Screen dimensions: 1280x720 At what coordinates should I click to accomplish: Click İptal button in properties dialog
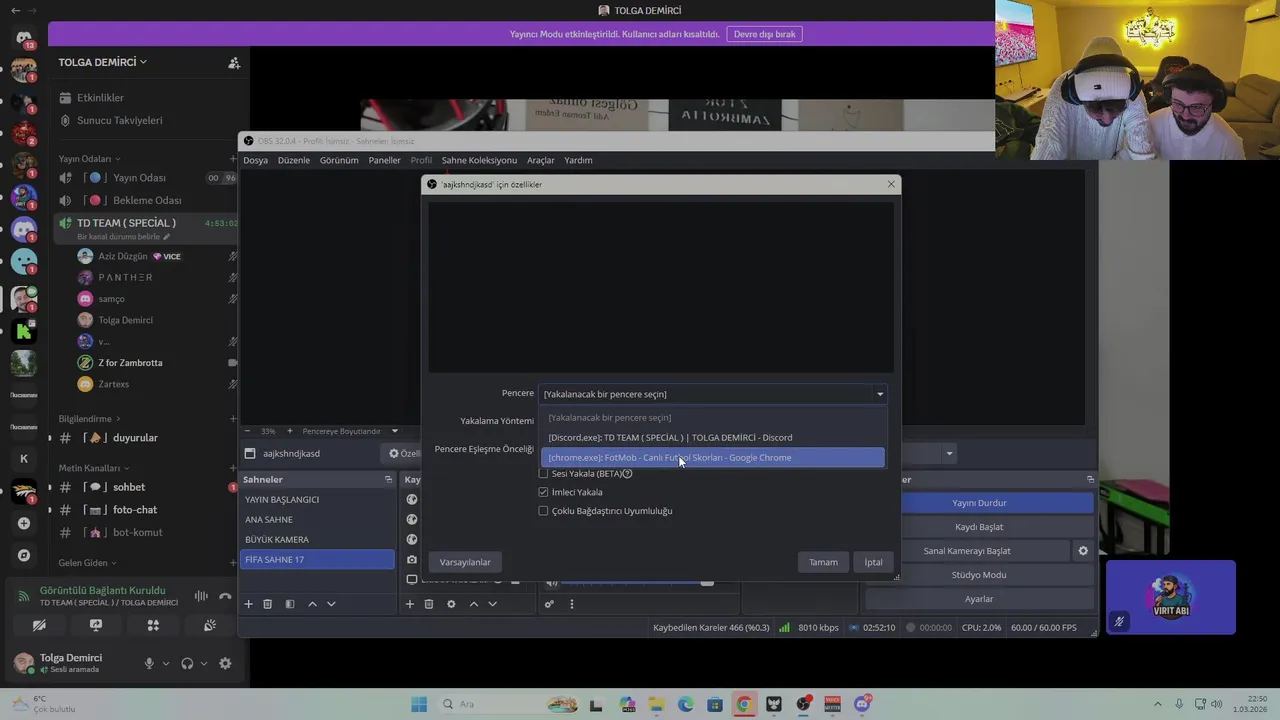coord(873,562)
